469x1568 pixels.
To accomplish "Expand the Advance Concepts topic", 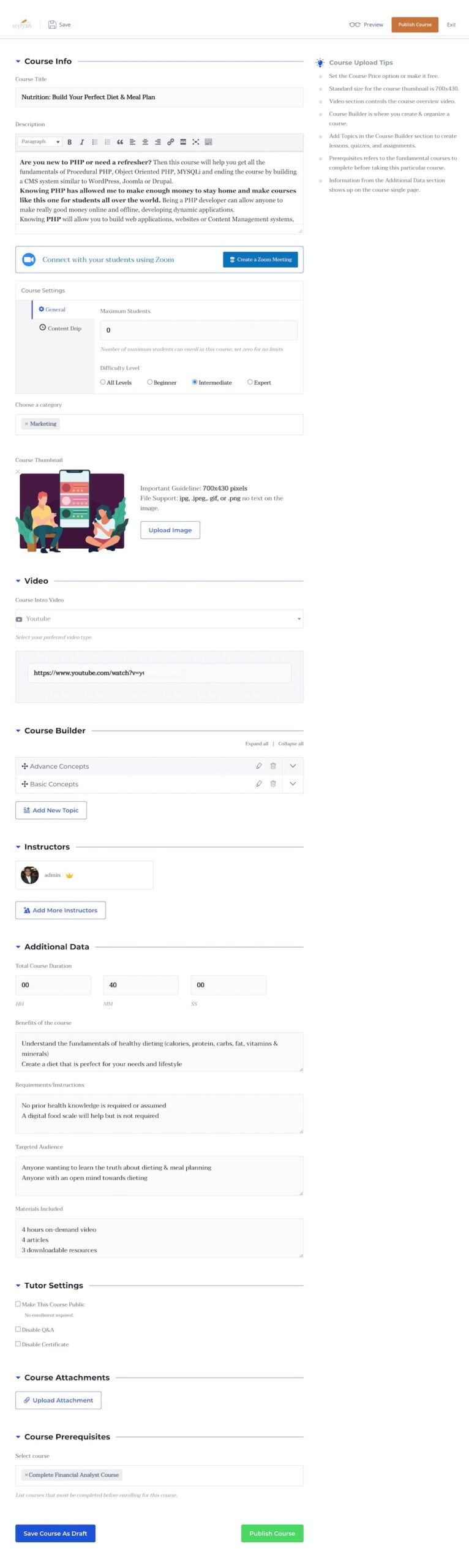I will pos(293,766).
